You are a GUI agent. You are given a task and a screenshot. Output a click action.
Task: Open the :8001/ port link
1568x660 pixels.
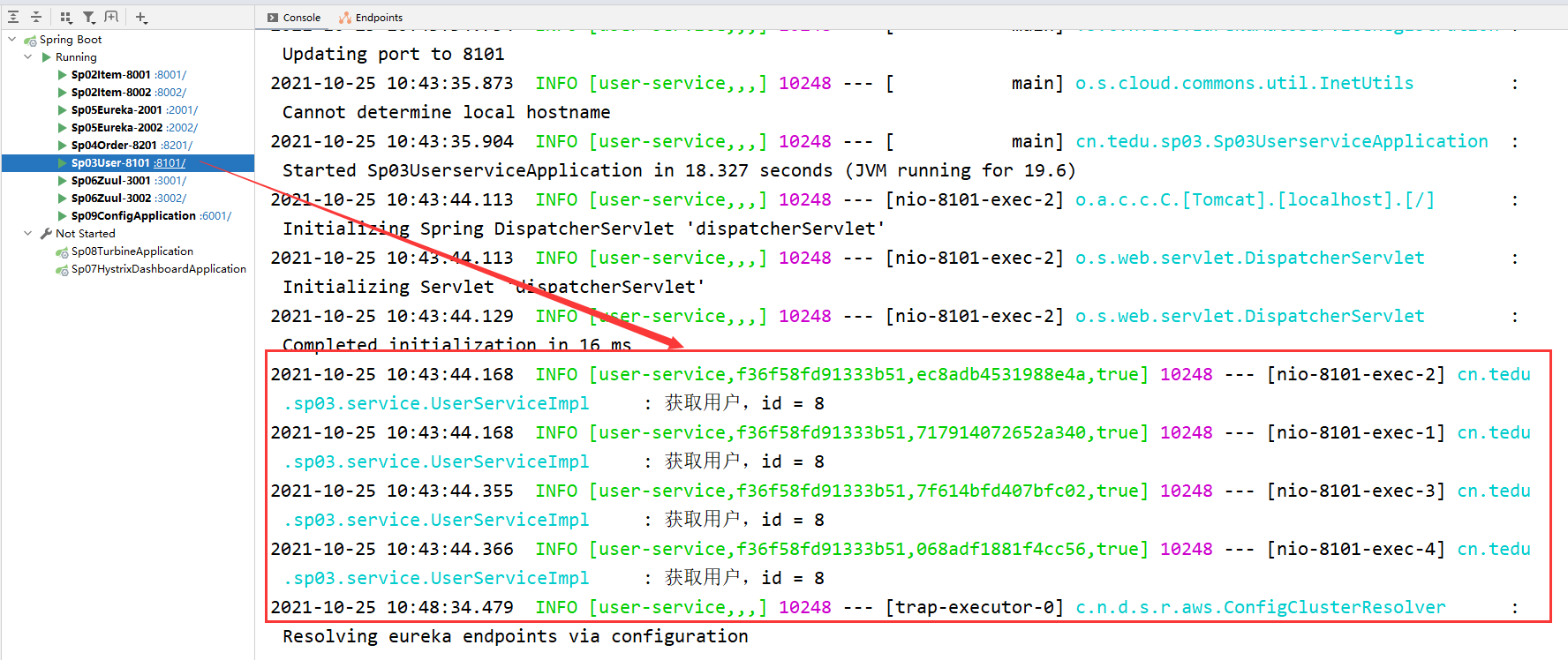click(x=170, y=75)
